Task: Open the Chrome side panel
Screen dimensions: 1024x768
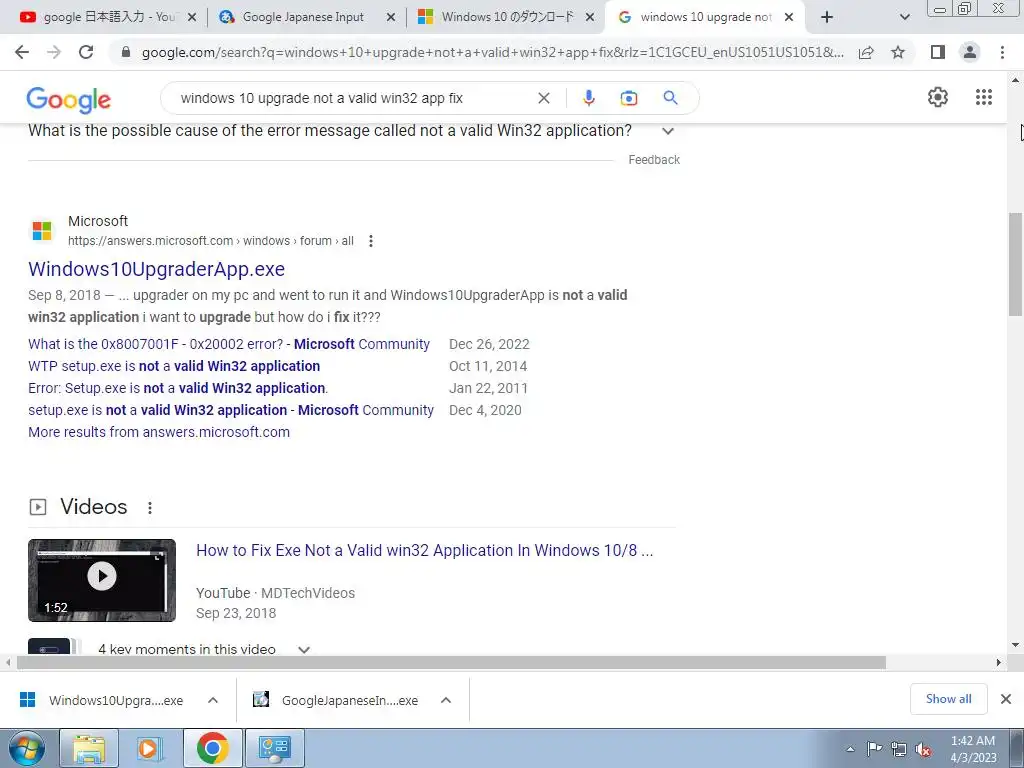Action: 938,52
